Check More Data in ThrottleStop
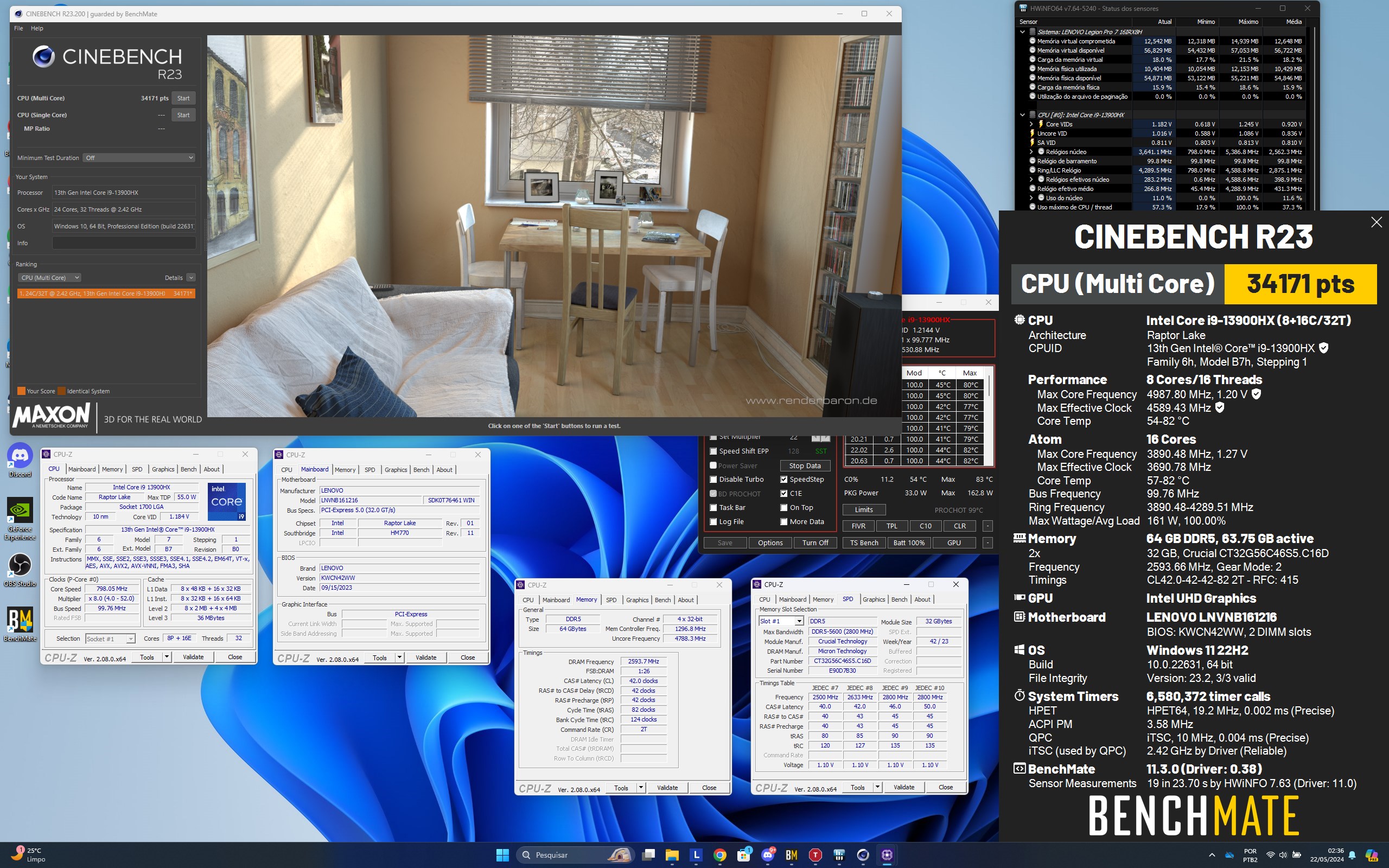 point(784,522)
